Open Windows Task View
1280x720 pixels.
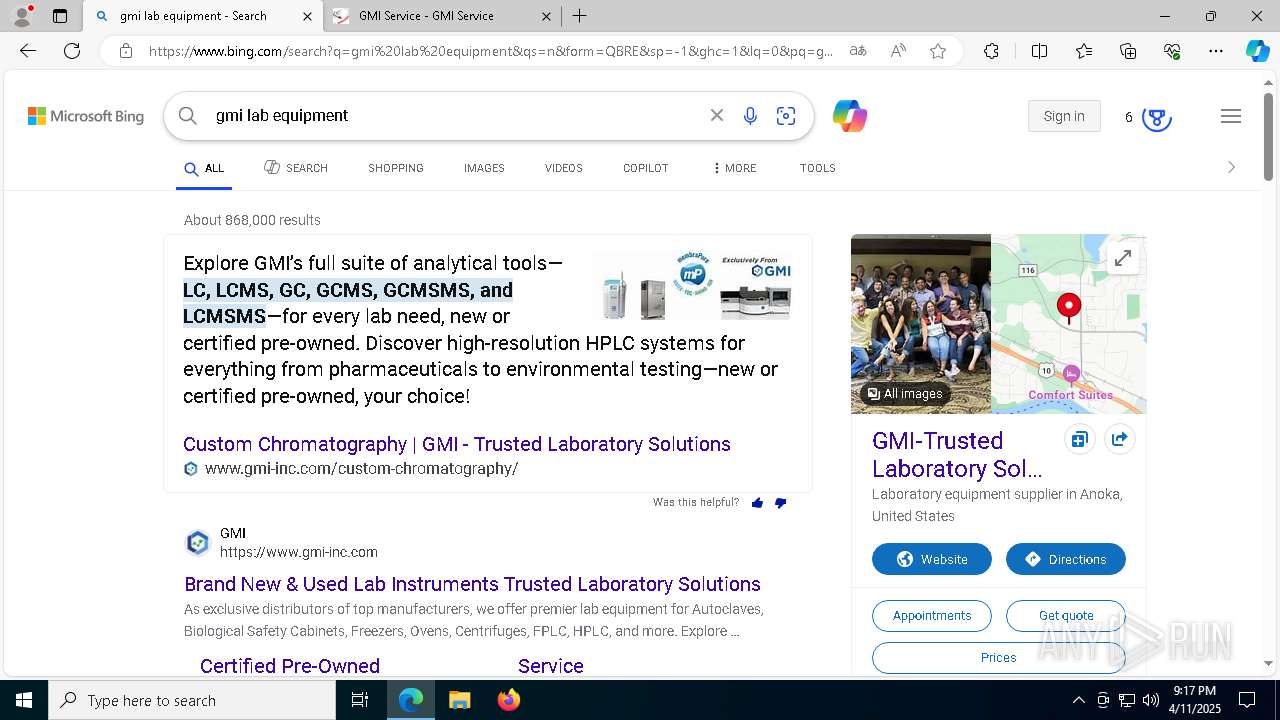click(360, 700)
